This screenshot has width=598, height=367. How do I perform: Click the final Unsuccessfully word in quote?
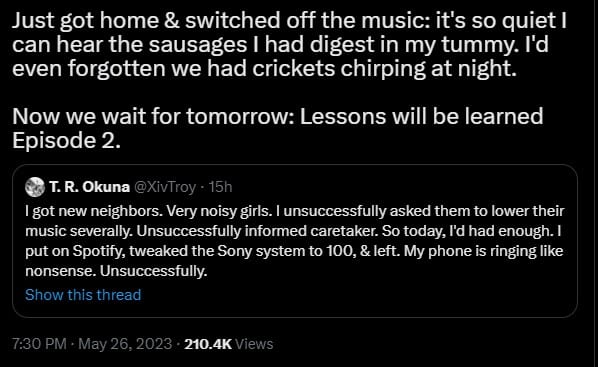153,271
